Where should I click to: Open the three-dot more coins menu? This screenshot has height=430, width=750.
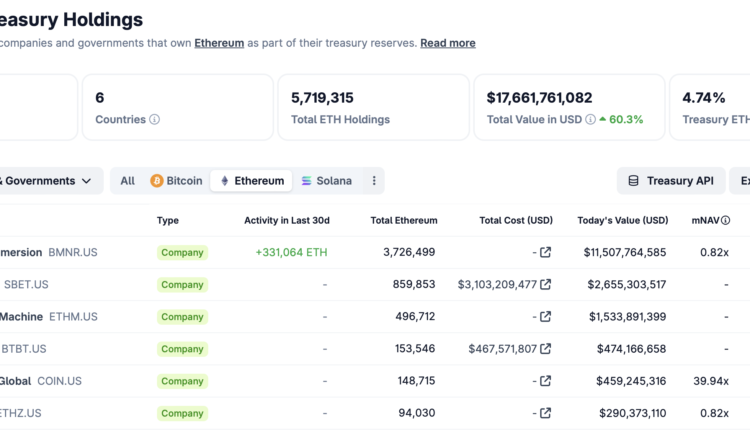(x=374, y=181)
